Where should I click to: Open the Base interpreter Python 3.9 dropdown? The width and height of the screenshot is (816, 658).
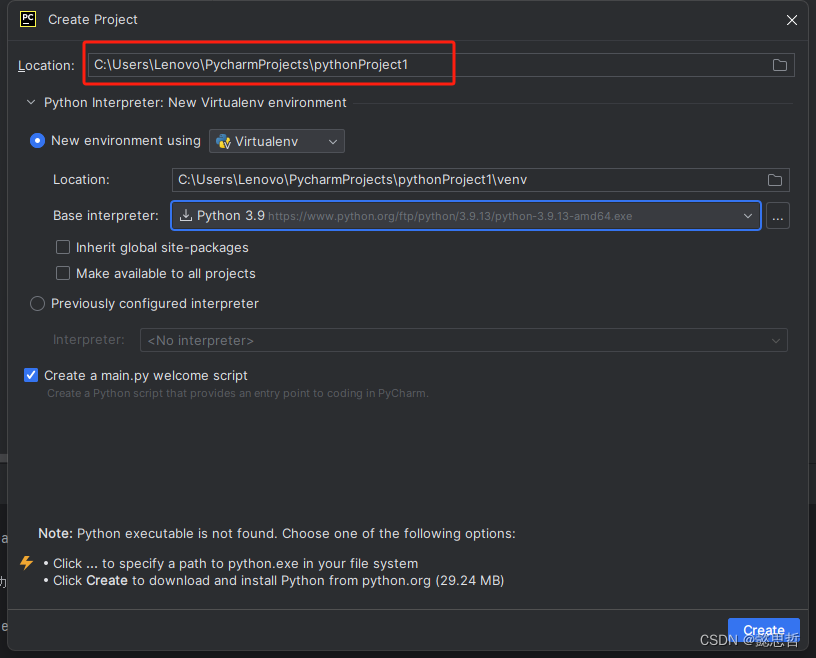click(x=466, y=216)
